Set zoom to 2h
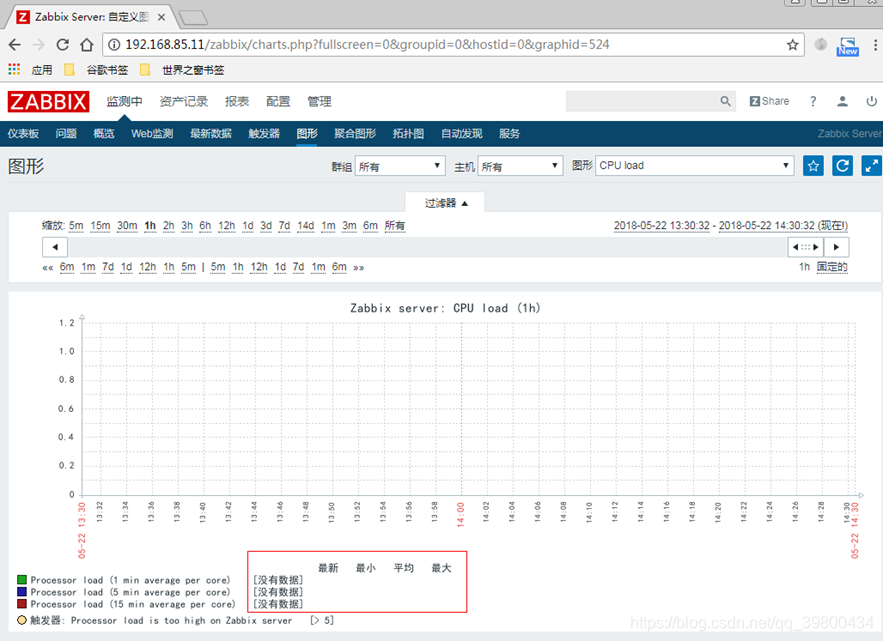The width and height of the screenshot is (883, 641). click(169, 226)
